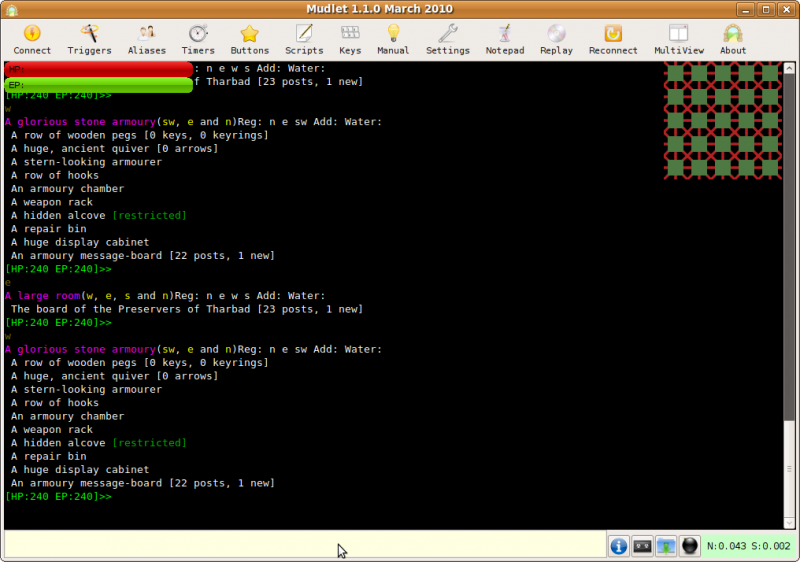Click the green download log icon
This screenshot has height=562, width=800.
[x=666, y=546]
